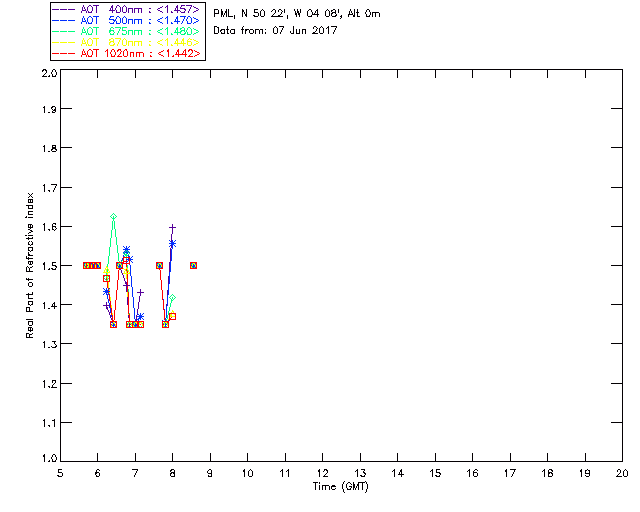Click the y-axis tick label 1.6
640x512 pixels.
point(49,227)
